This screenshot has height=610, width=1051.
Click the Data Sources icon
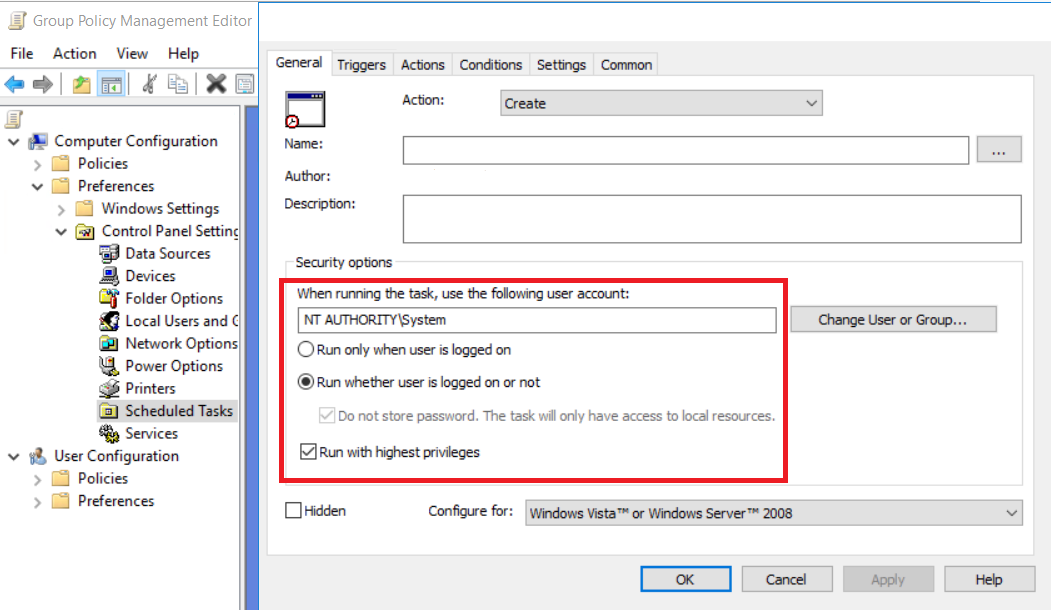109,253
